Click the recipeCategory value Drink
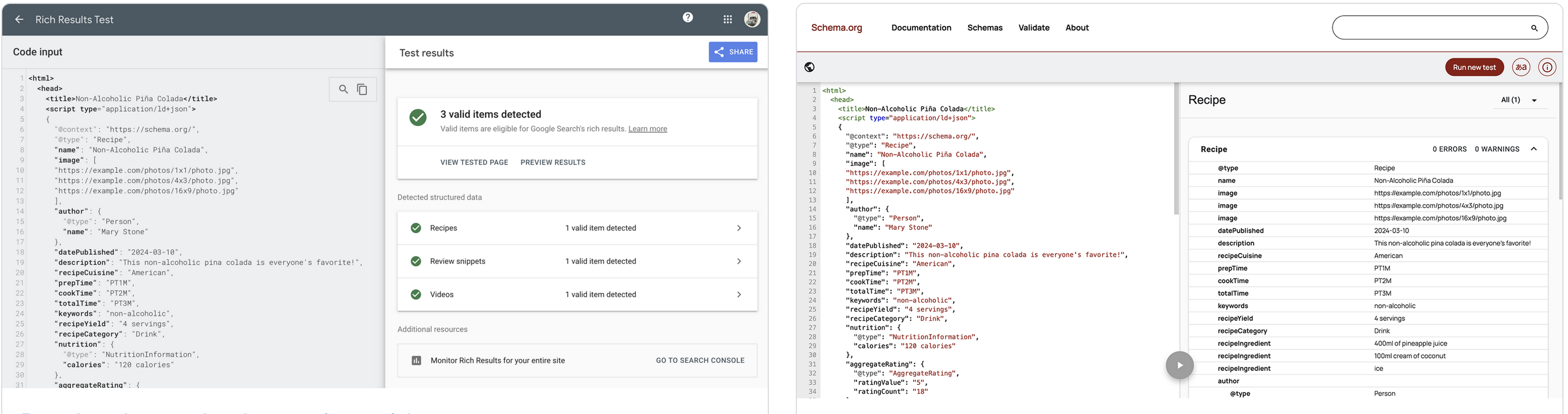 (x=1382, y=331)
